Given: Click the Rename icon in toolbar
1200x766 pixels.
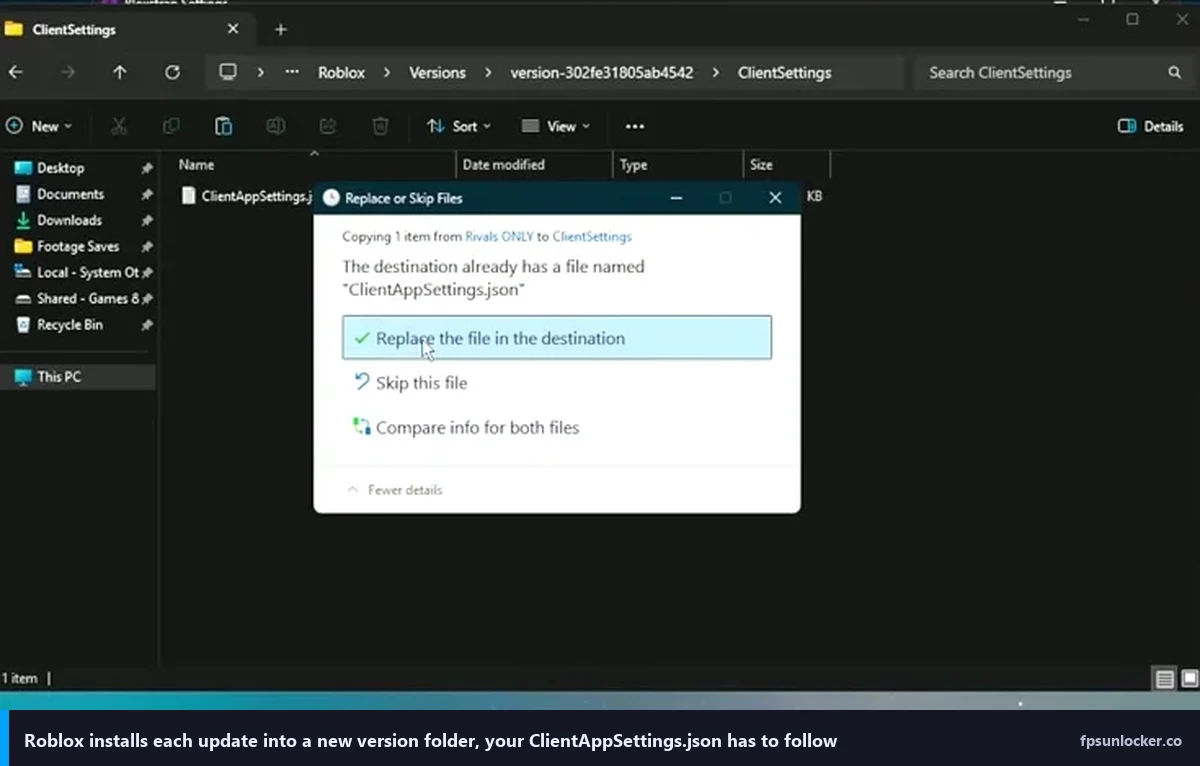Looking at the screenshot, I should 275,126.
